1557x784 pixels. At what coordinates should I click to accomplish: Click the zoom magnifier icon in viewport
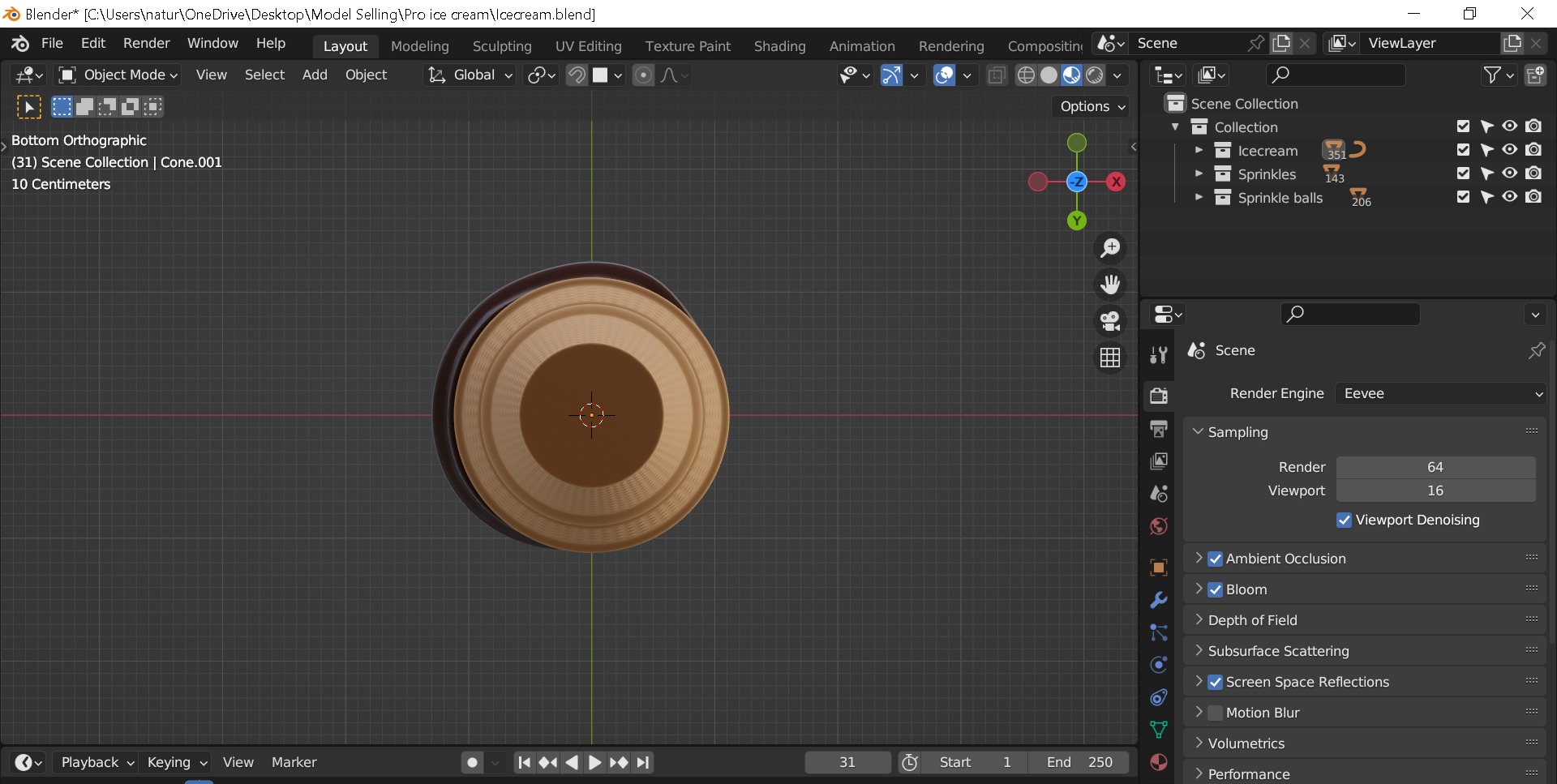[x=1109, y=248]
